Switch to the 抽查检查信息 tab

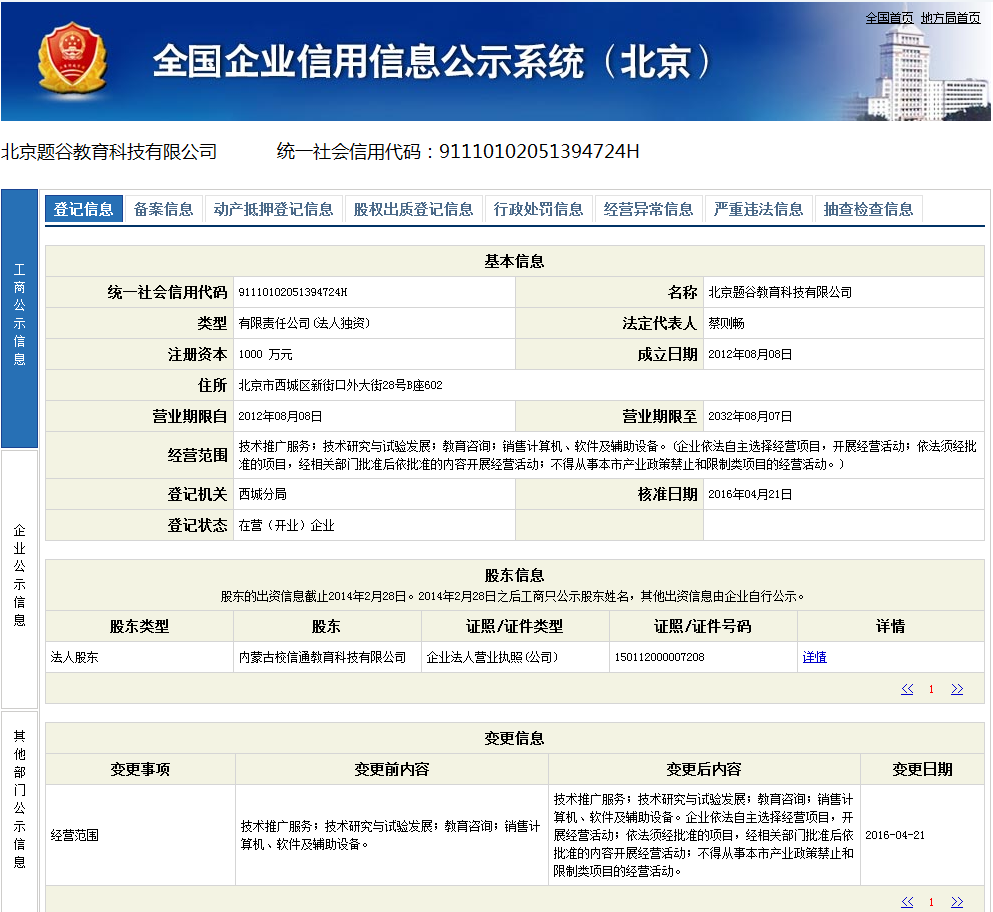click(x=869, y=209)
